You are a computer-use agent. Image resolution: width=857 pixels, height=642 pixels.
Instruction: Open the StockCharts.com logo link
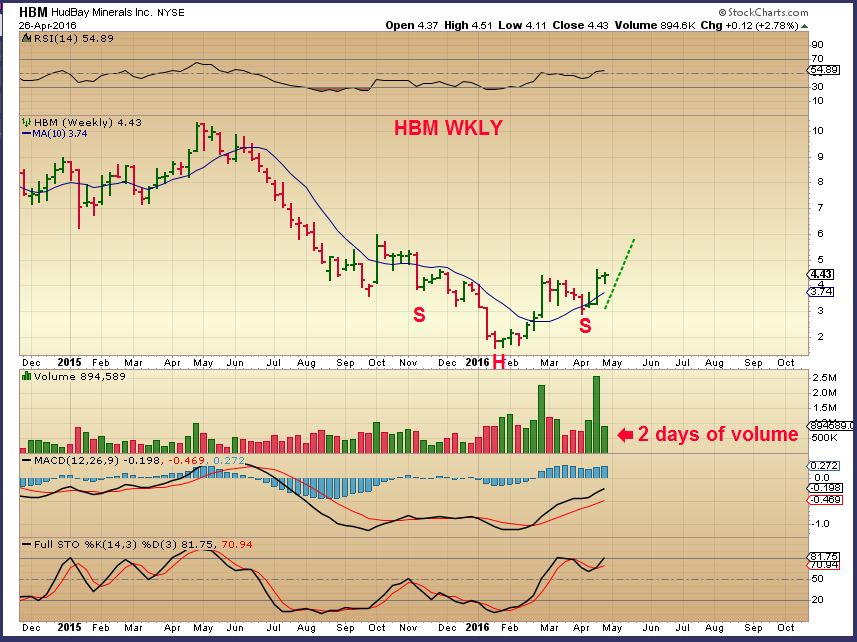pos(763,12)
